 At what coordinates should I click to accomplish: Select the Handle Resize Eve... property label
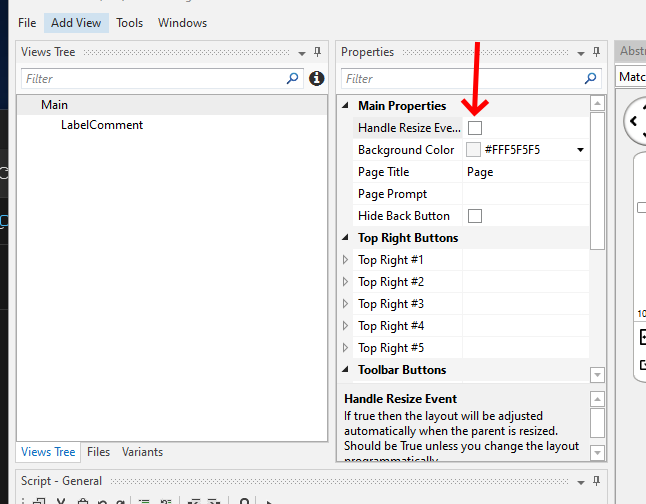[x=408, y=128]
